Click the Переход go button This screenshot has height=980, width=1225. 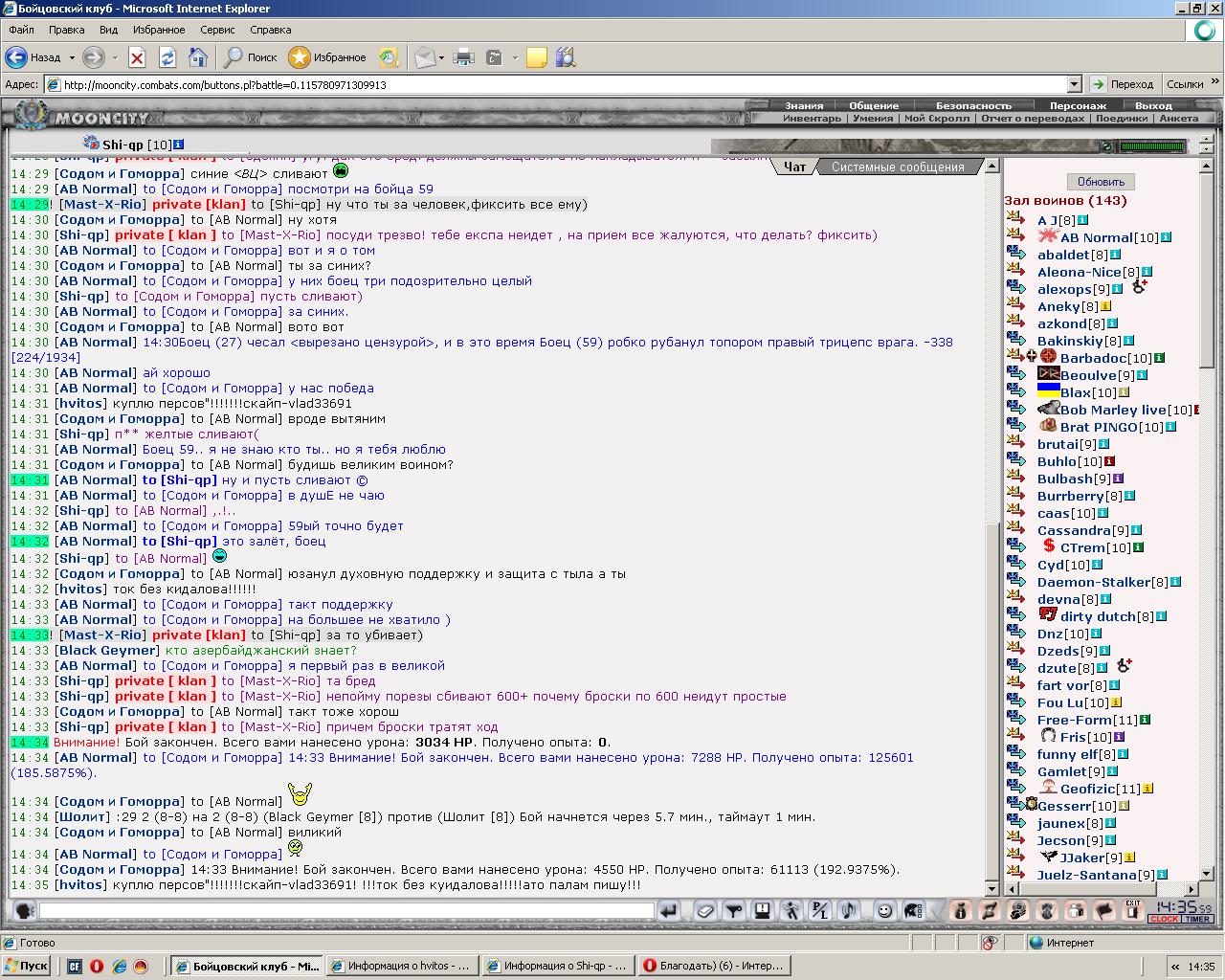1123,84
